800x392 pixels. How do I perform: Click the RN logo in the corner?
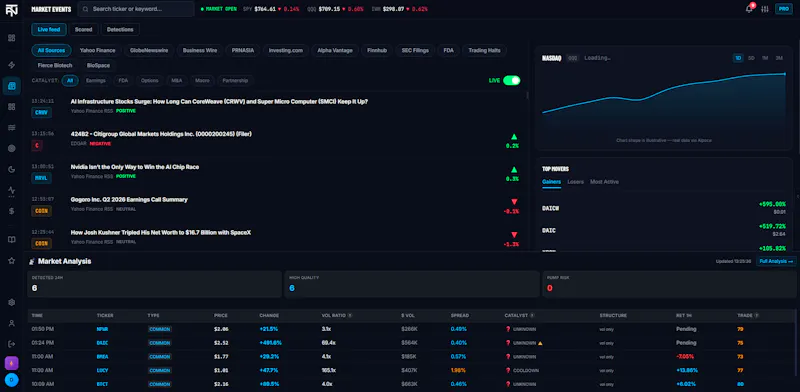tap(11, 10)
